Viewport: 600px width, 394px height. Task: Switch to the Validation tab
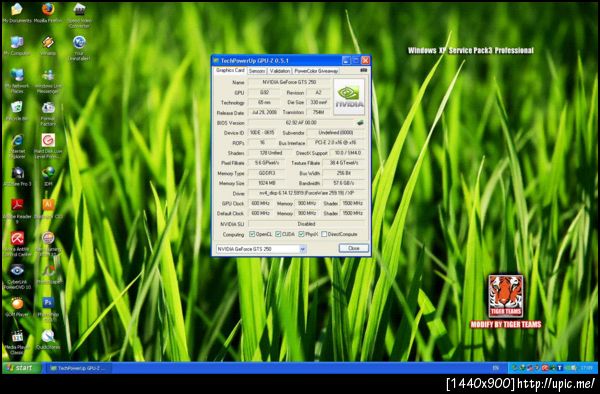(280, 71)
